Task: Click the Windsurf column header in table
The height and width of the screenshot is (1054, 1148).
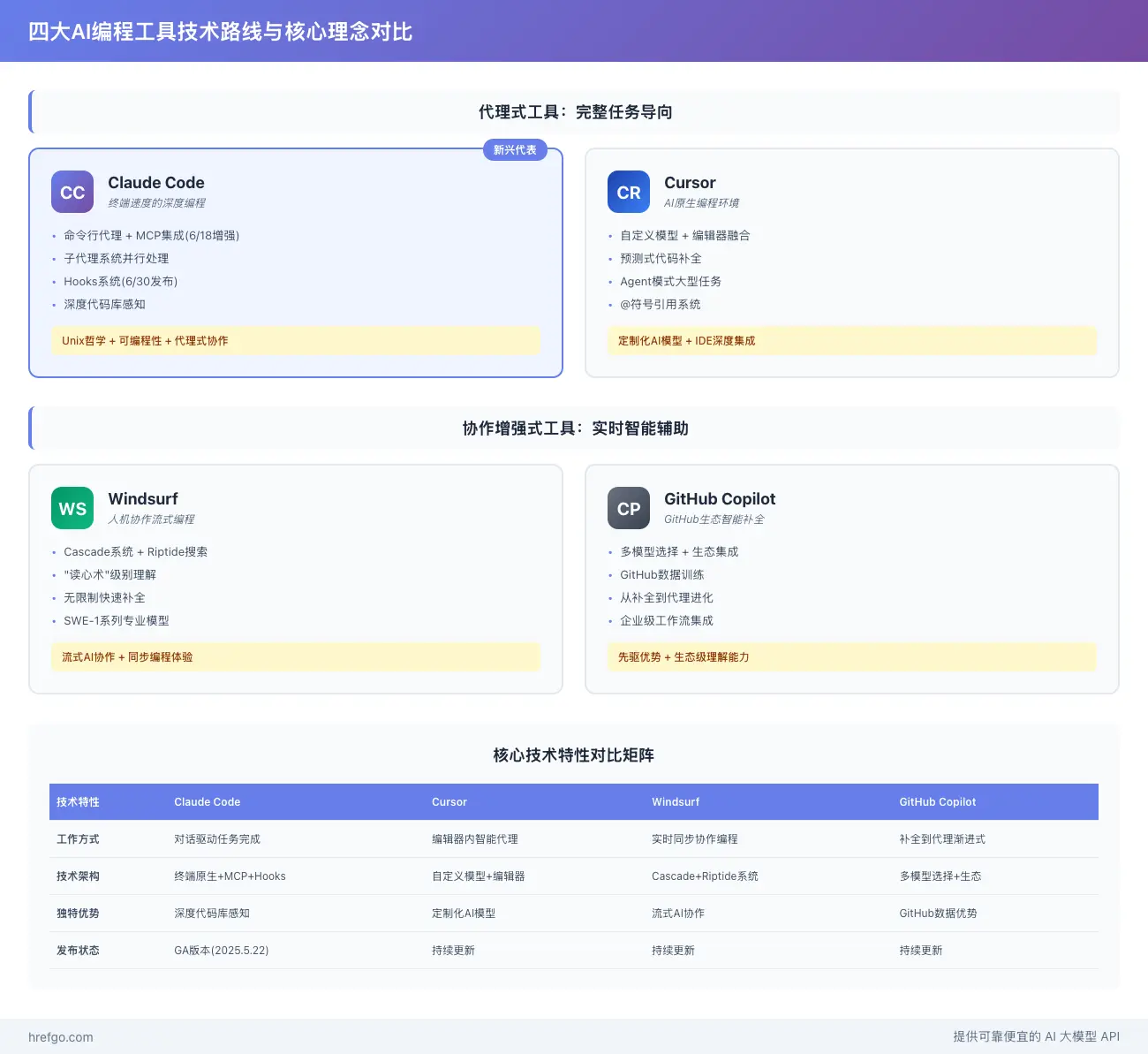Action: [676, 802]
